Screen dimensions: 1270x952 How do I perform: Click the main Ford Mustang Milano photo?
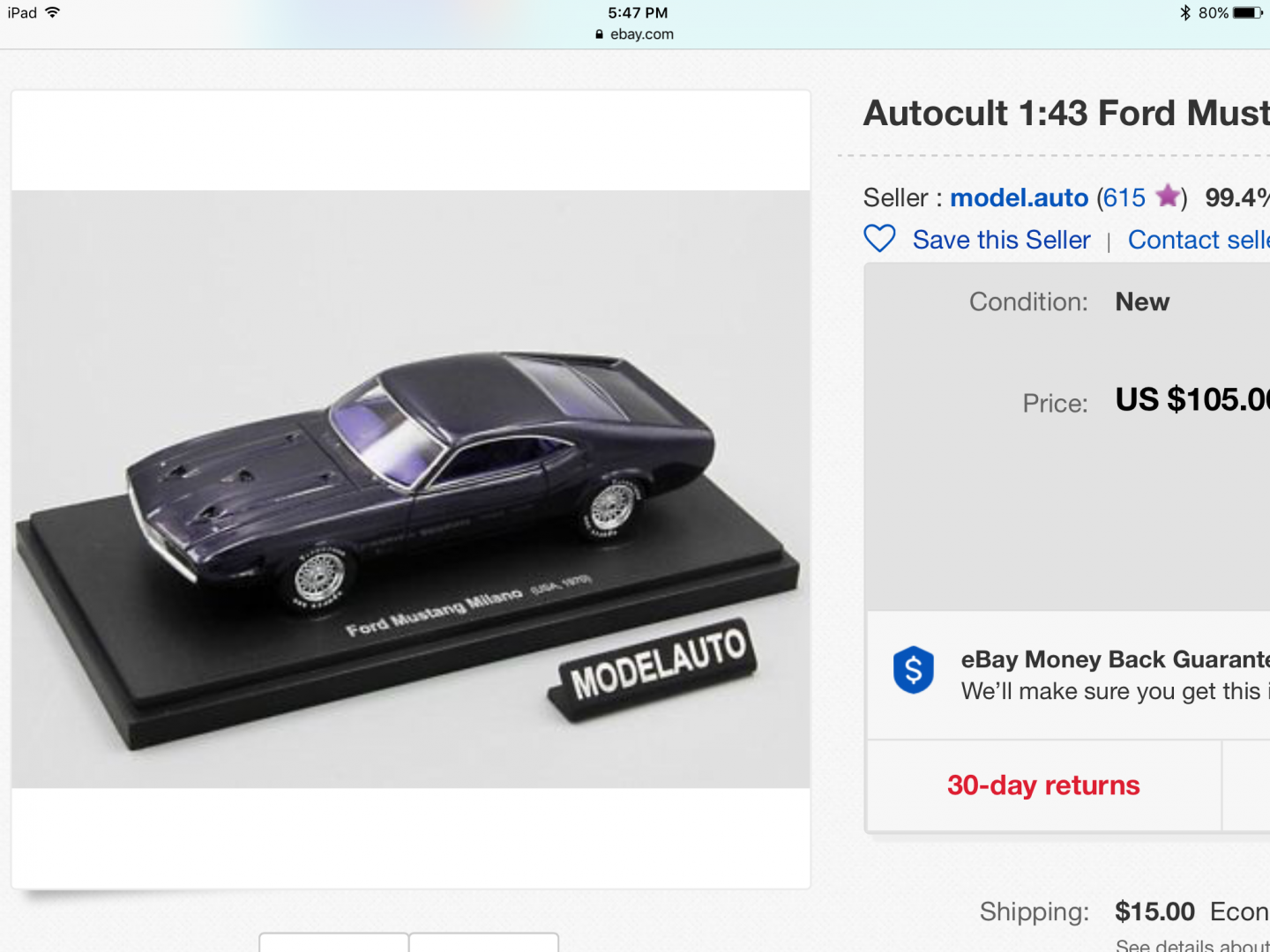[411, 489]
